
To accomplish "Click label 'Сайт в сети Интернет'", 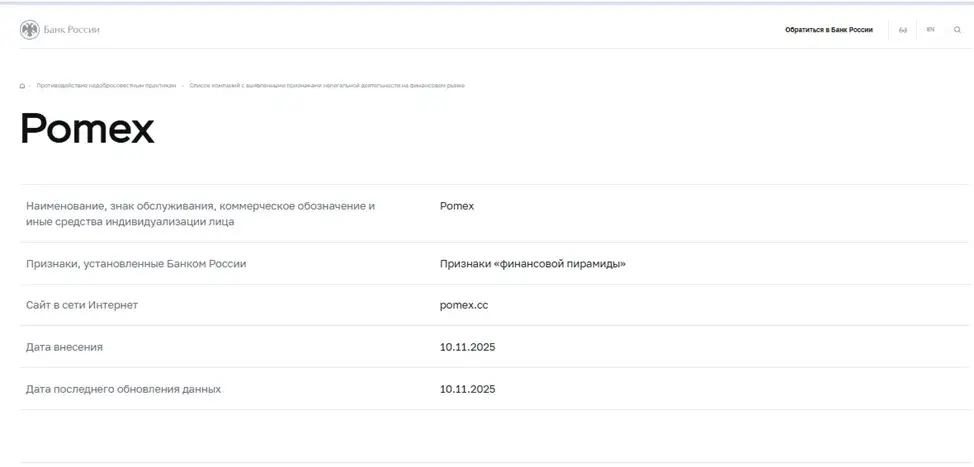I will [x=82, y=306].
